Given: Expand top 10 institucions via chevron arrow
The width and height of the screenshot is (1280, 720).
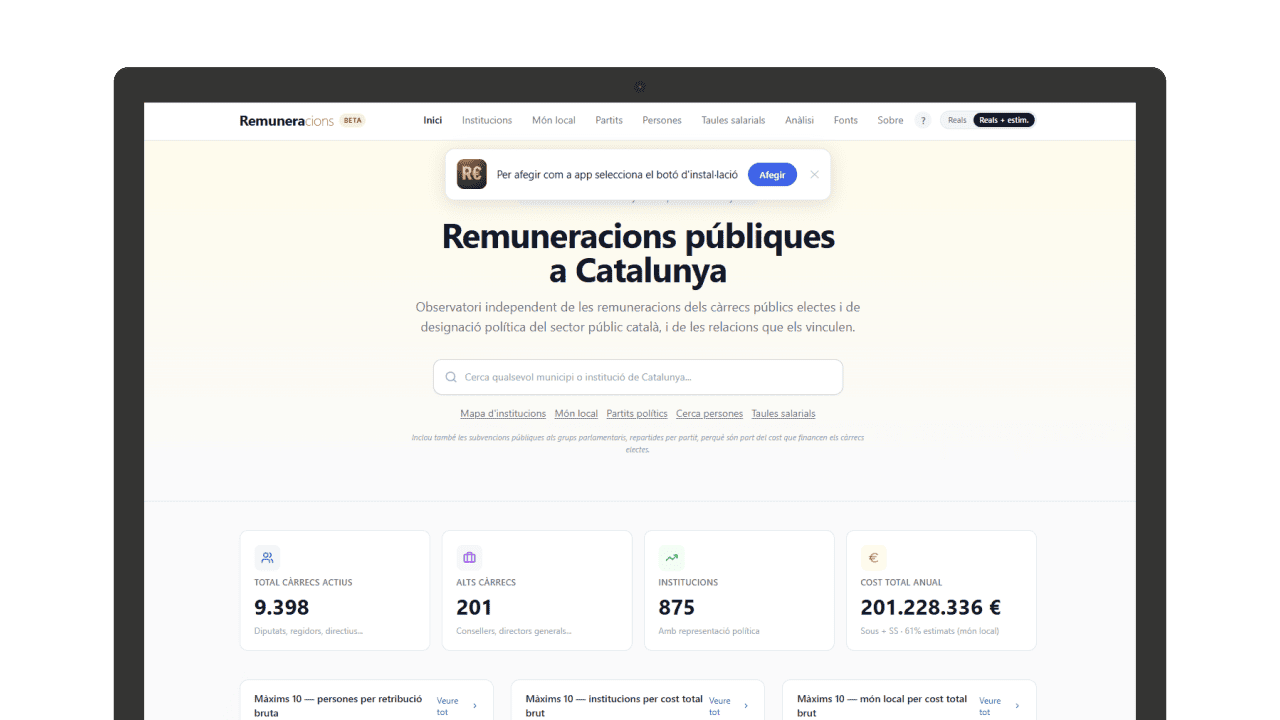Looking at the screenshot, I should [x=746, y=706].
